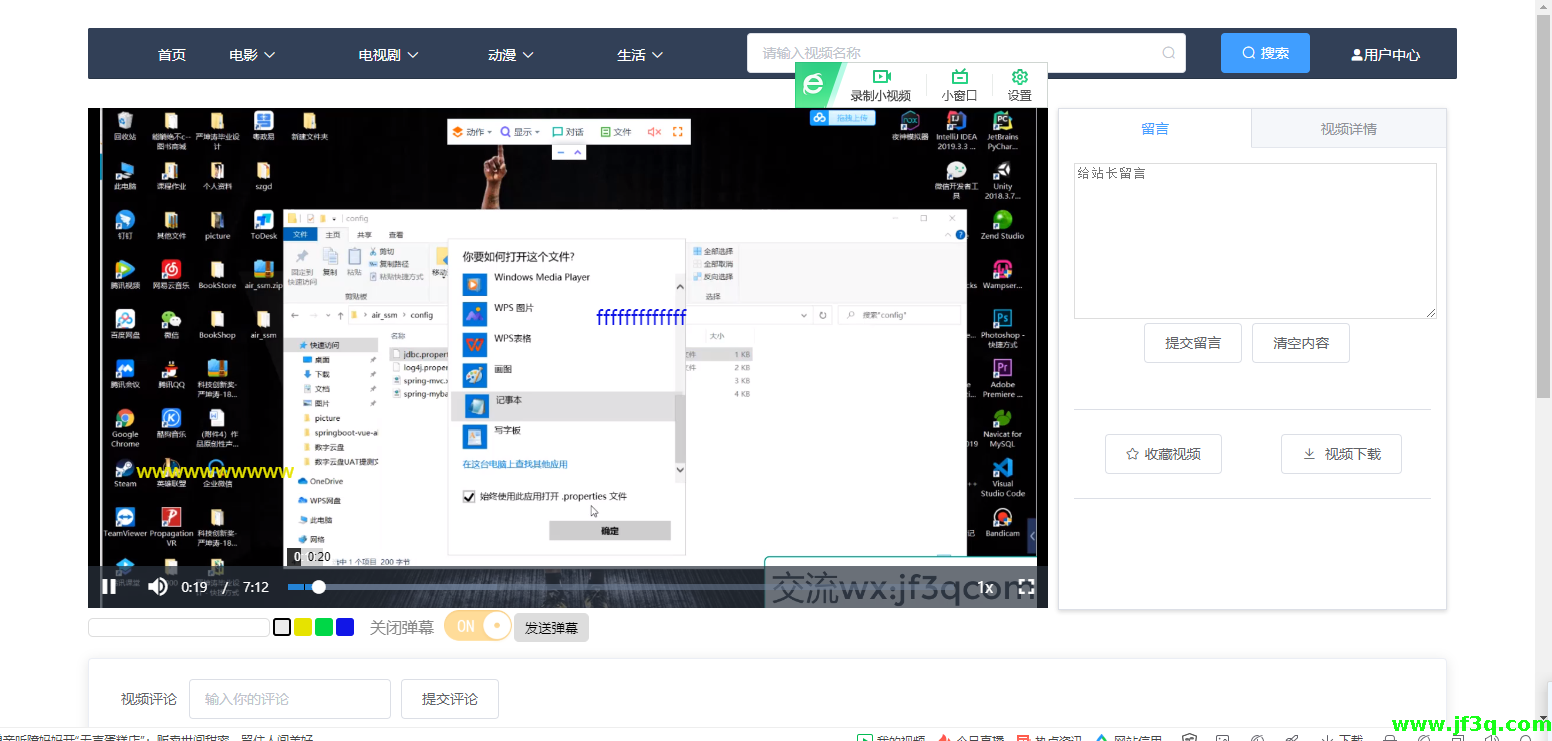
Task: Select the yellow danmaku color swatch
Action: (303, 627)
